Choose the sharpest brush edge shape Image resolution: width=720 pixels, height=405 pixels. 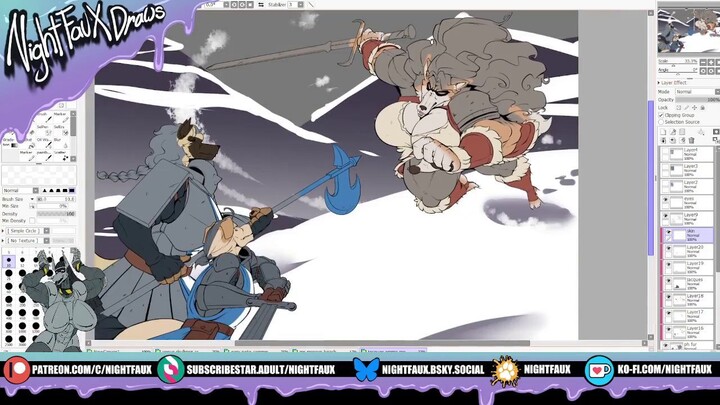pyautogui.click(x=45, y=191)
